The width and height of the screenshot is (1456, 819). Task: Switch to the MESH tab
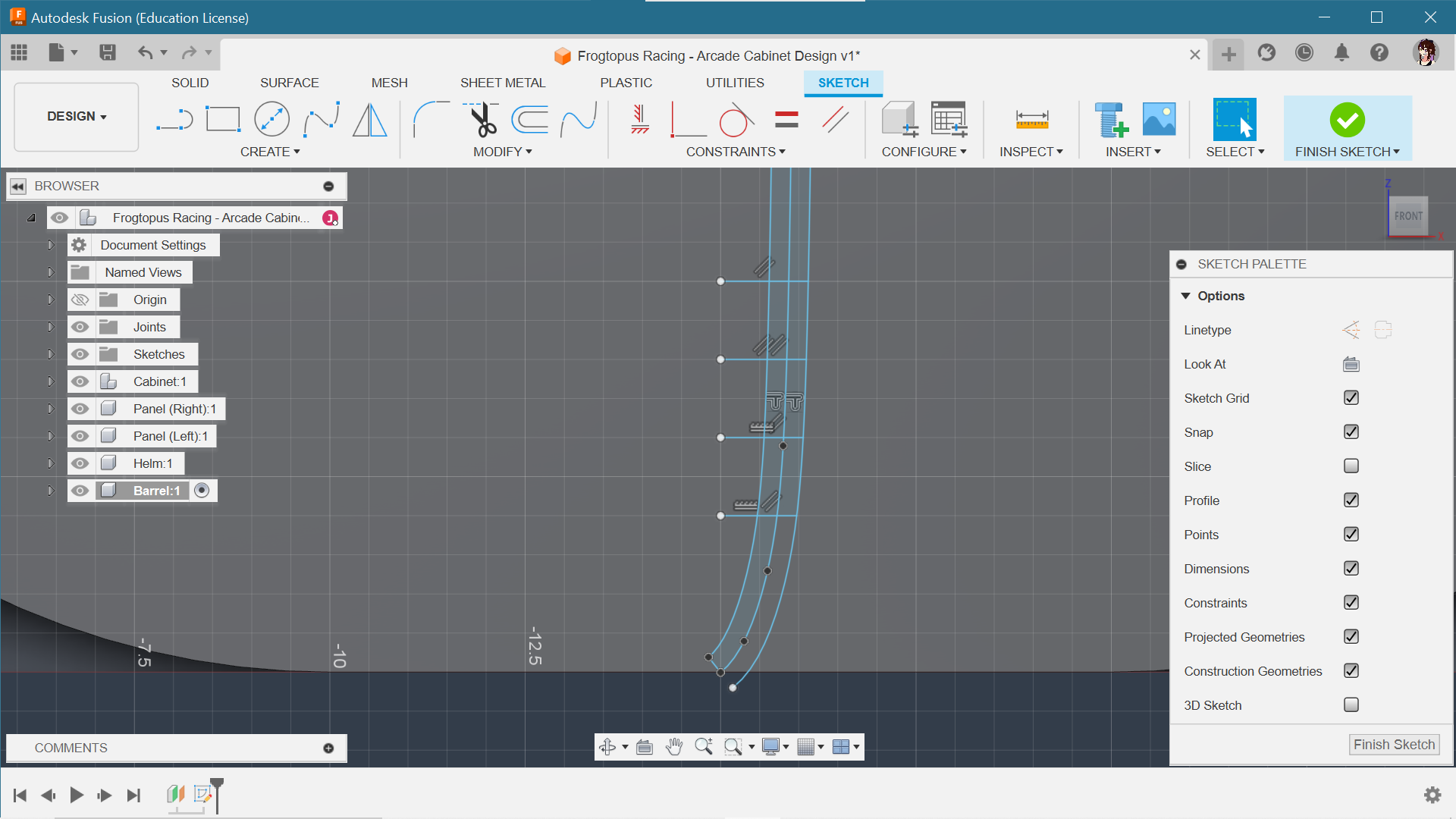click(389, 83)
